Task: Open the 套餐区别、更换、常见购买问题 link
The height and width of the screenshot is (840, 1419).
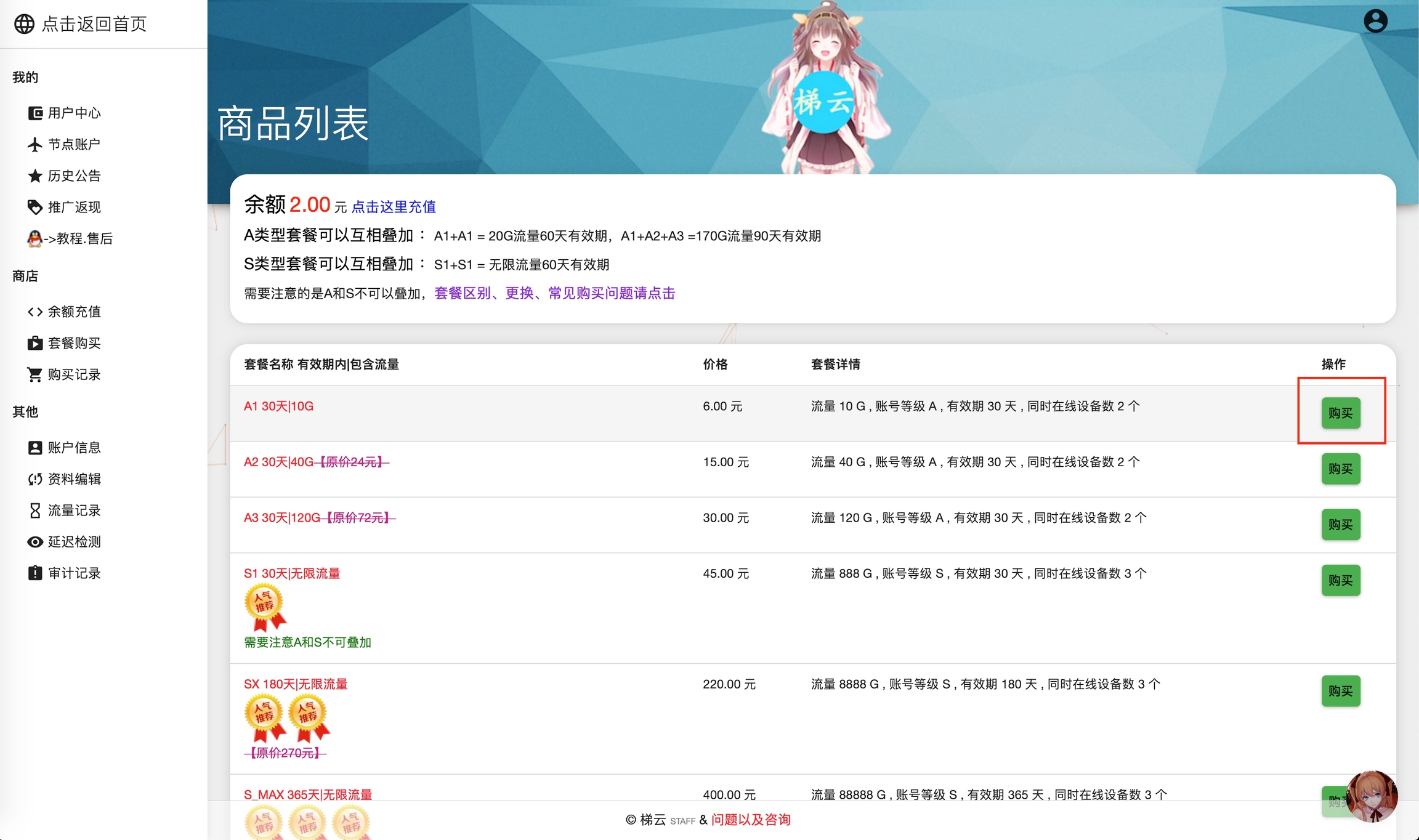Action: 554,293
